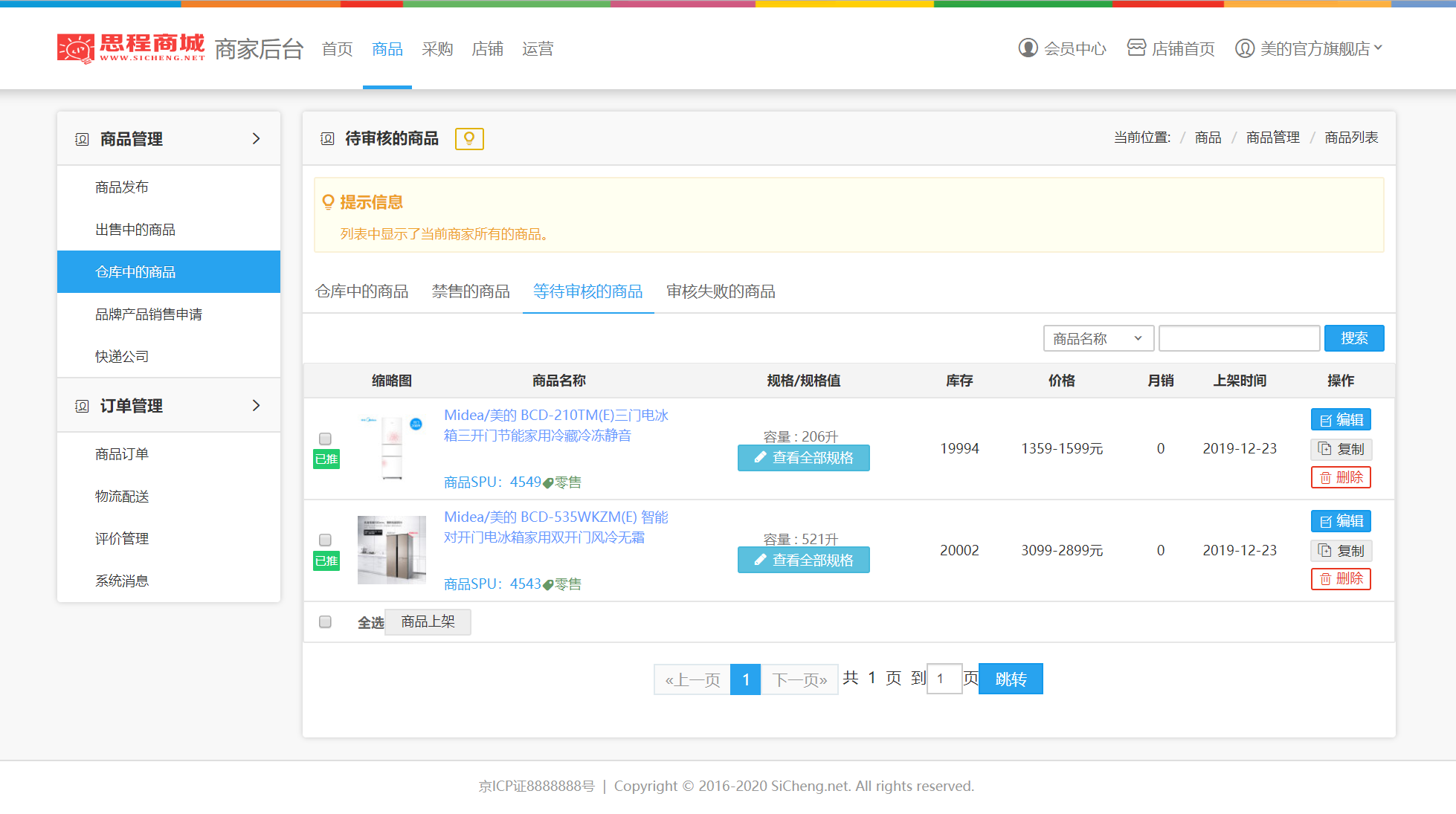This screenshot has height=814, width=1456.
Task: Click the 已推 badge on BCD-535WKZM row
Action: [x=326, y=561]
